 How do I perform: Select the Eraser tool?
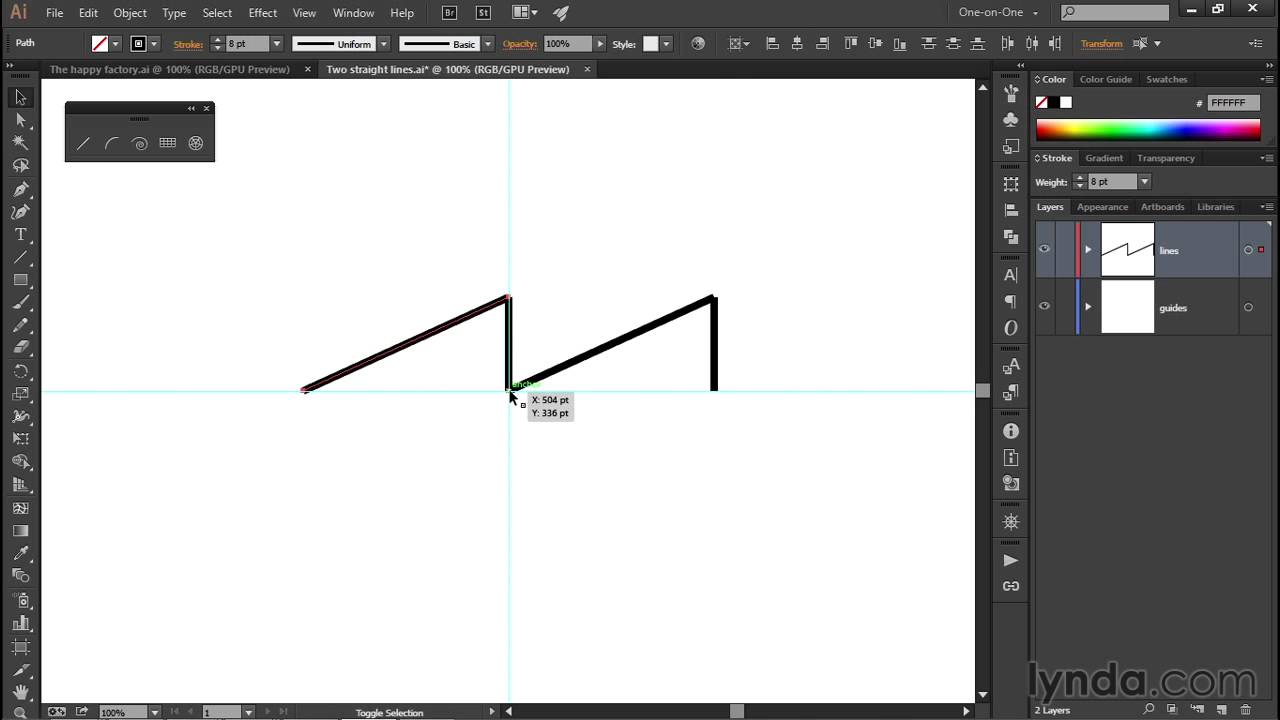[x=20, y=348]
